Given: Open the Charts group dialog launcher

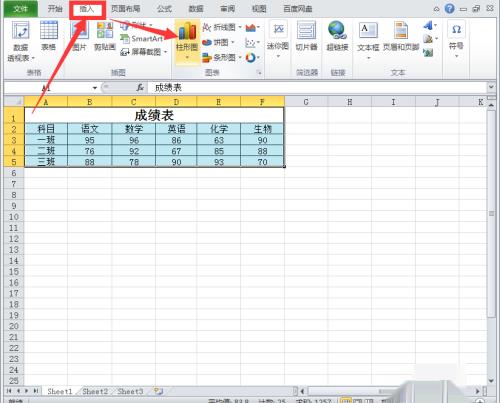Looking at the screenshot, I should pyautogui.click(x=259, y=73).
